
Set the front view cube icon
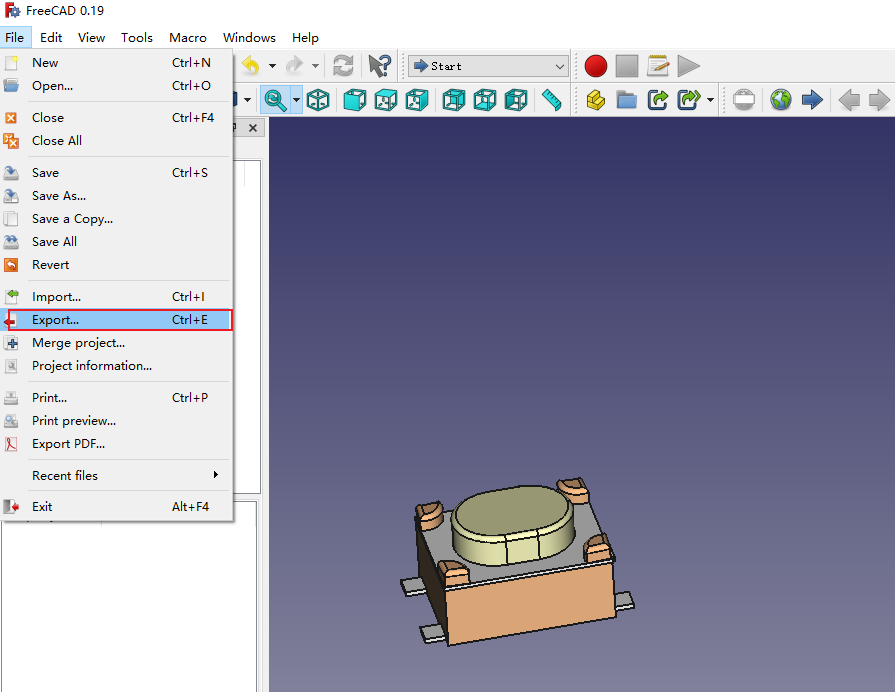pos(354,100)
